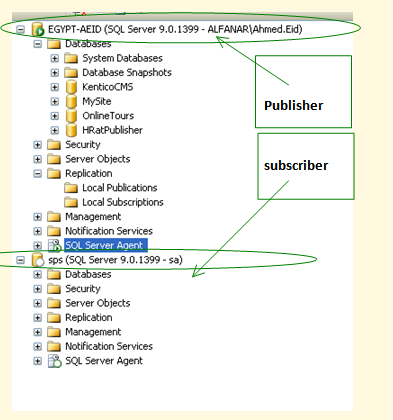Image resolution: width=393 pixels, height=420 pixels.
Task: Select the sps (SQL Server 9.0.1399 - sa) label
Action: 115,260
